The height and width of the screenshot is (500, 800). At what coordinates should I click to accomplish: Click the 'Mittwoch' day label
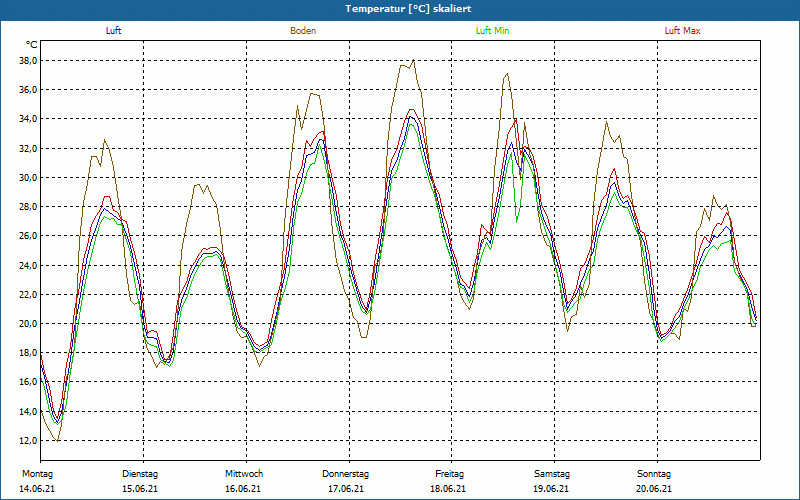tap(244, 474)
